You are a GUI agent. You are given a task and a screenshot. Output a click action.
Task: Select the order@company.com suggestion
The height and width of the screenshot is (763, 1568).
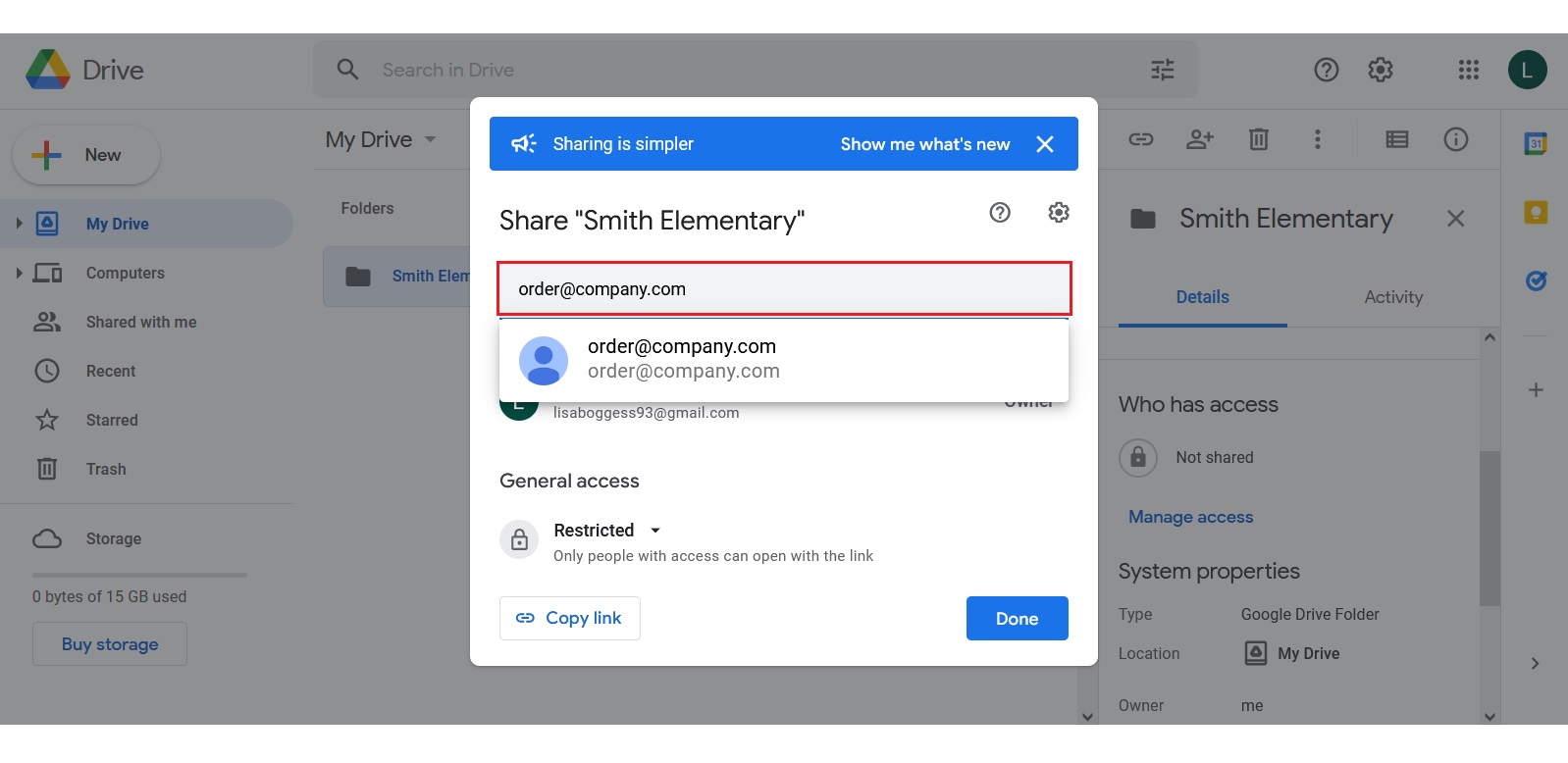click(x=784, y=359)
